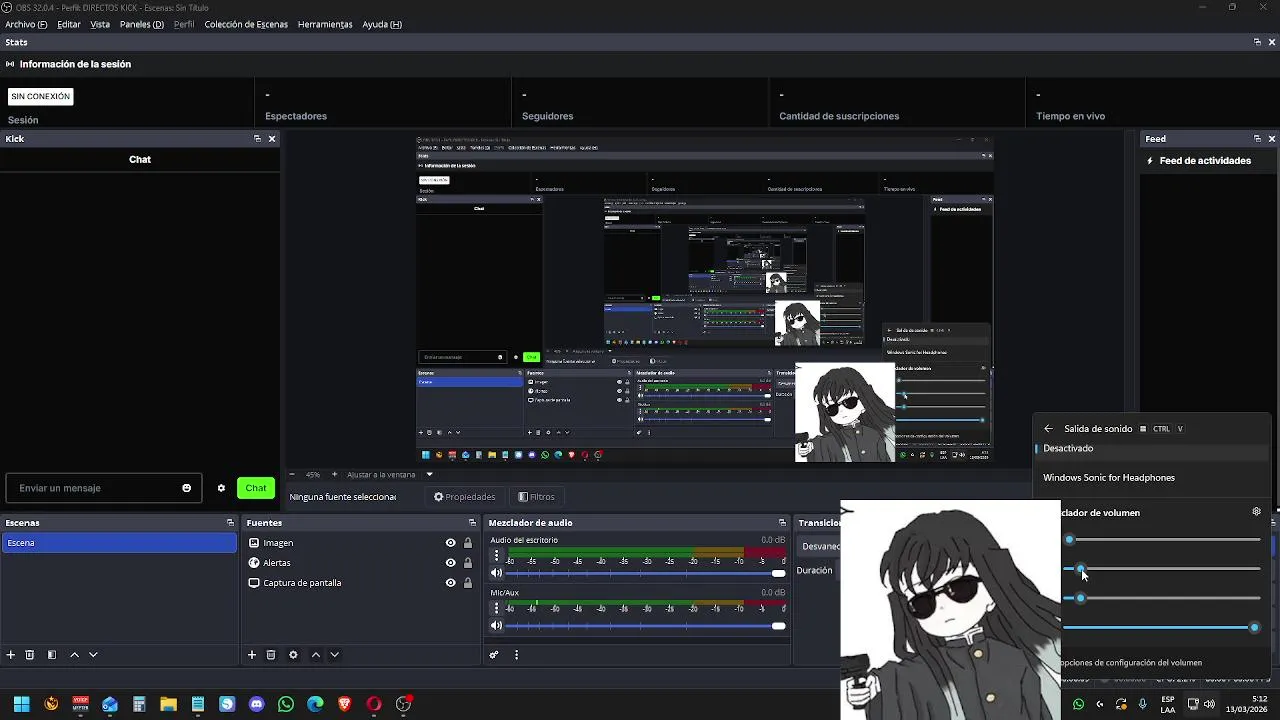Open the Vista menu
Screen dimensions: 1280x720
tap(100, 24)
